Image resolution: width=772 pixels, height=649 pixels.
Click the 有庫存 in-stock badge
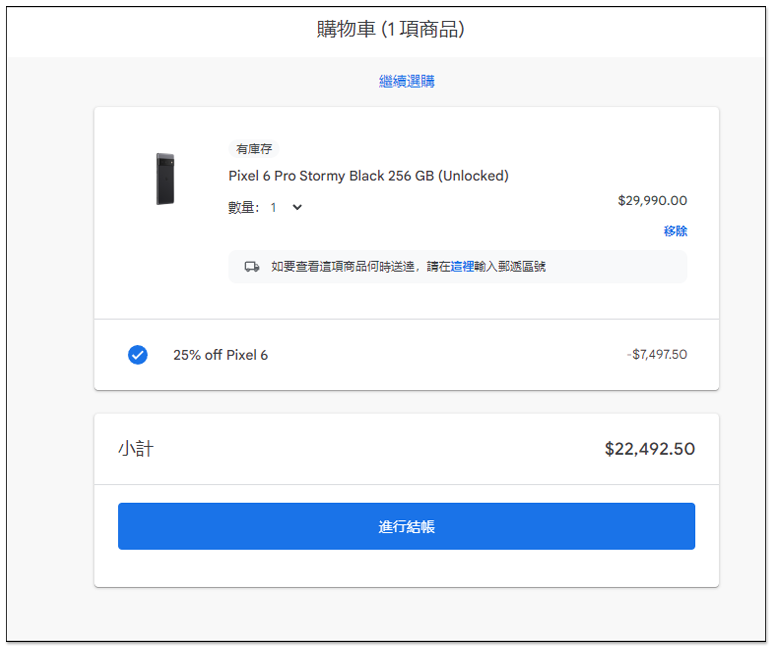pyautogui.click(x=254, y=149)
